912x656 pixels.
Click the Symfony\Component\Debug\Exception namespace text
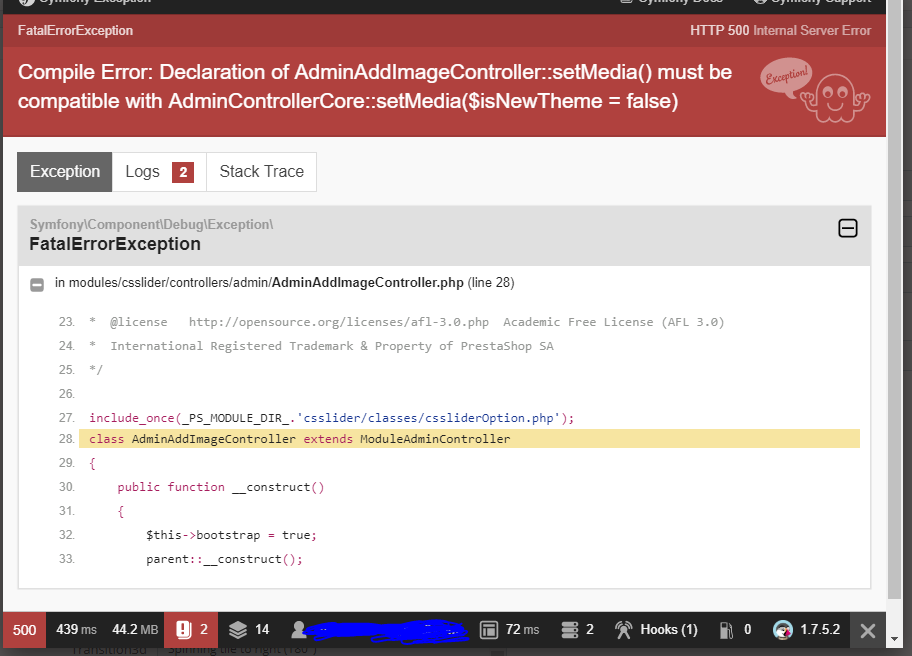click(x=151, y=224)
